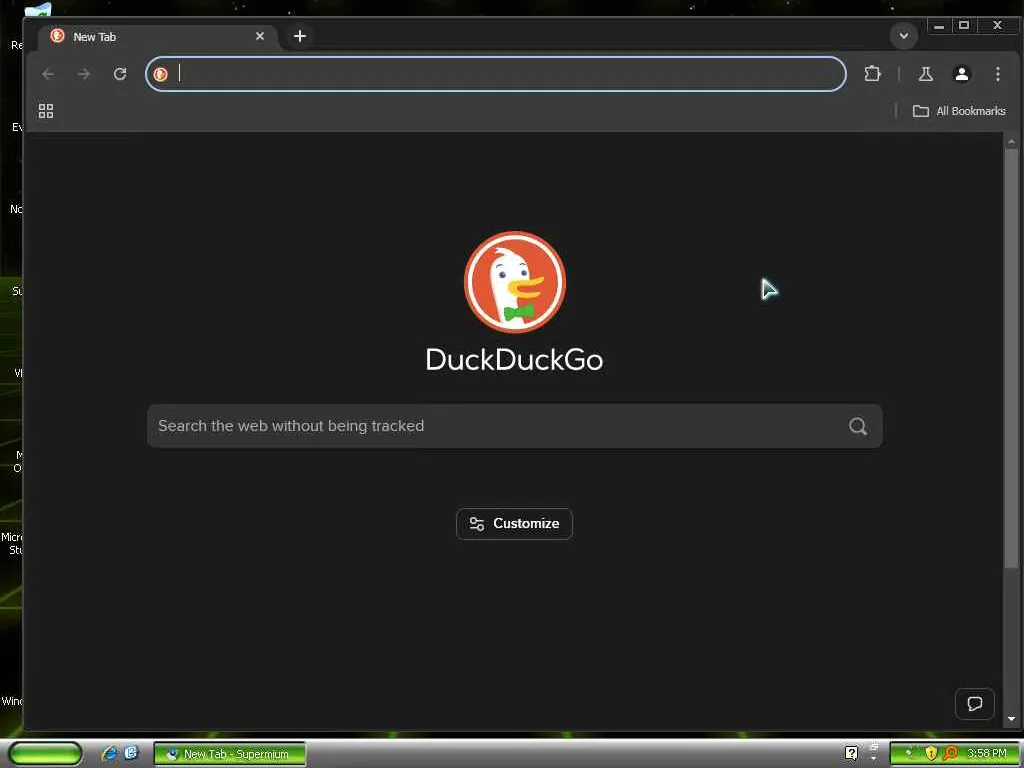Click the DuckDuckGo icon in address bar
The image size is (1024, 768).
[161, 74]
